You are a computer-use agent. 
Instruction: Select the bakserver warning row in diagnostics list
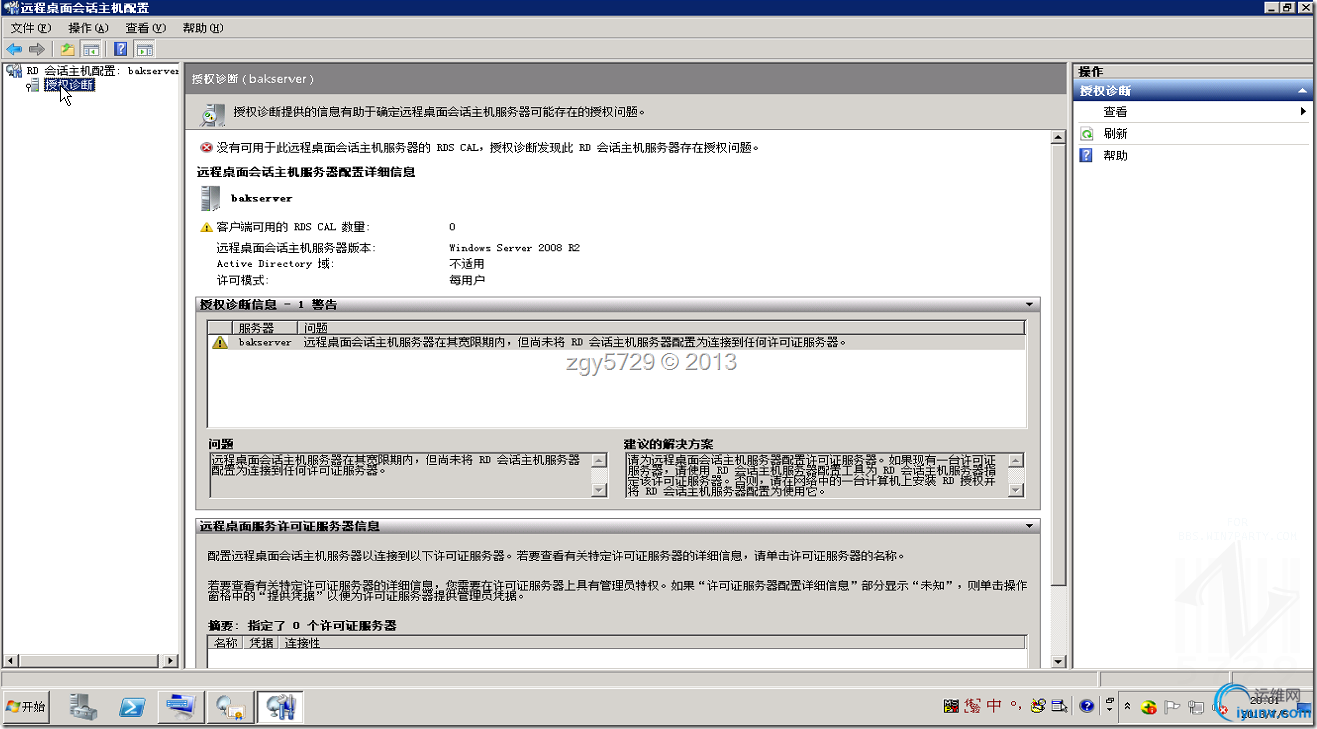tap(616, 342)
